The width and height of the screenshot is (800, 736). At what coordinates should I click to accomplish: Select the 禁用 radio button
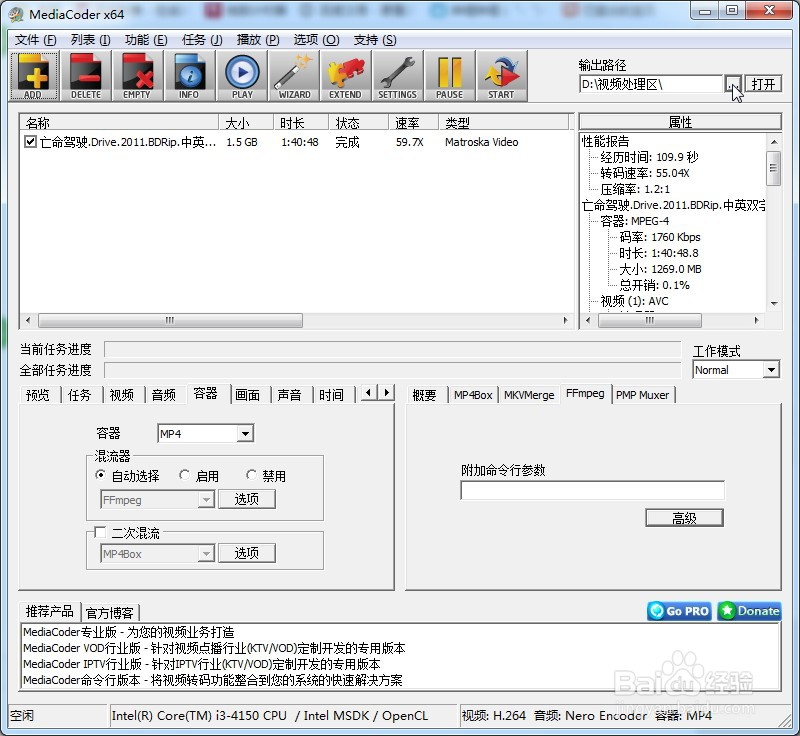[x=251, y=475]
